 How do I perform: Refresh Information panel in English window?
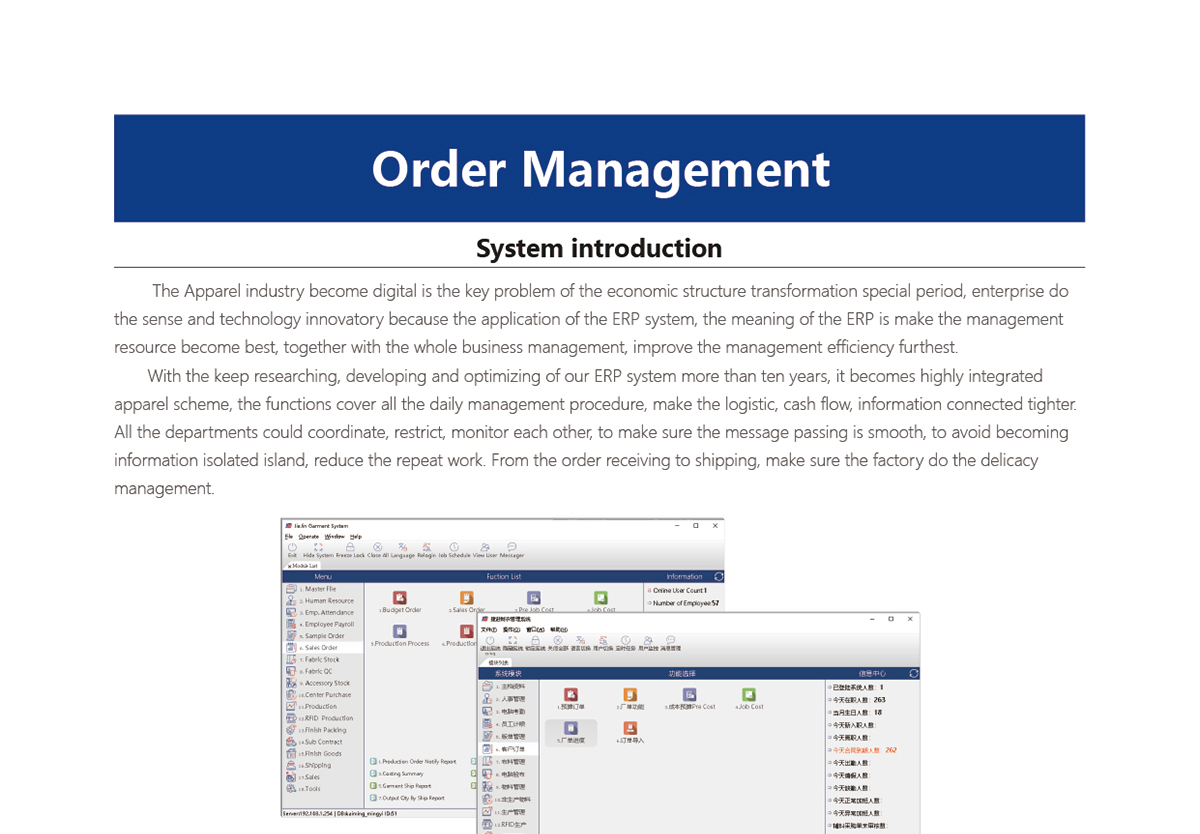click(718, 577)
